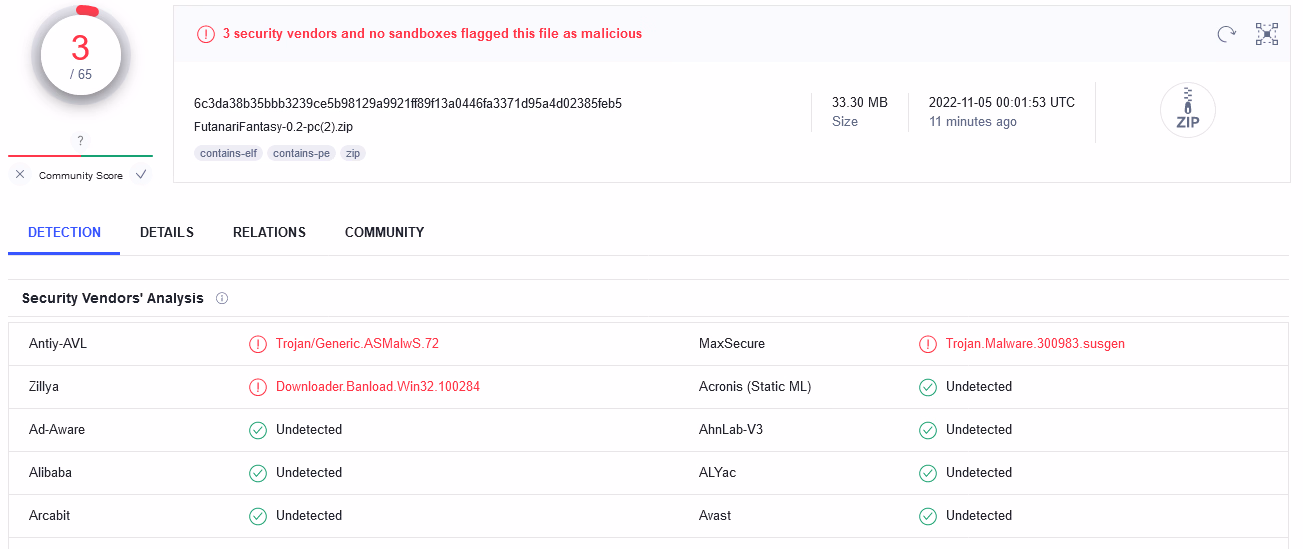This screenshot has width=1303, height=549.
Task: Click MaxSecure detection warning icon
Action: [928, 344]
